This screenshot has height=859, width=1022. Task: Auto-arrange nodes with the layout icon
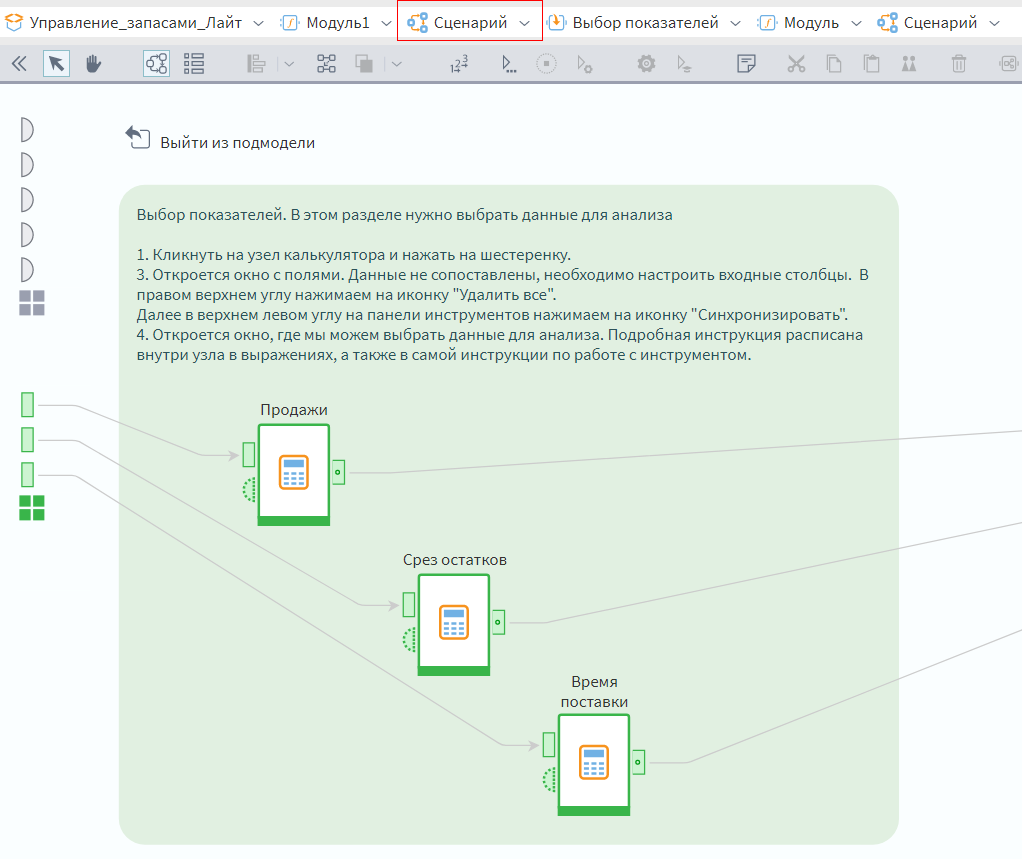click(325, 62)
